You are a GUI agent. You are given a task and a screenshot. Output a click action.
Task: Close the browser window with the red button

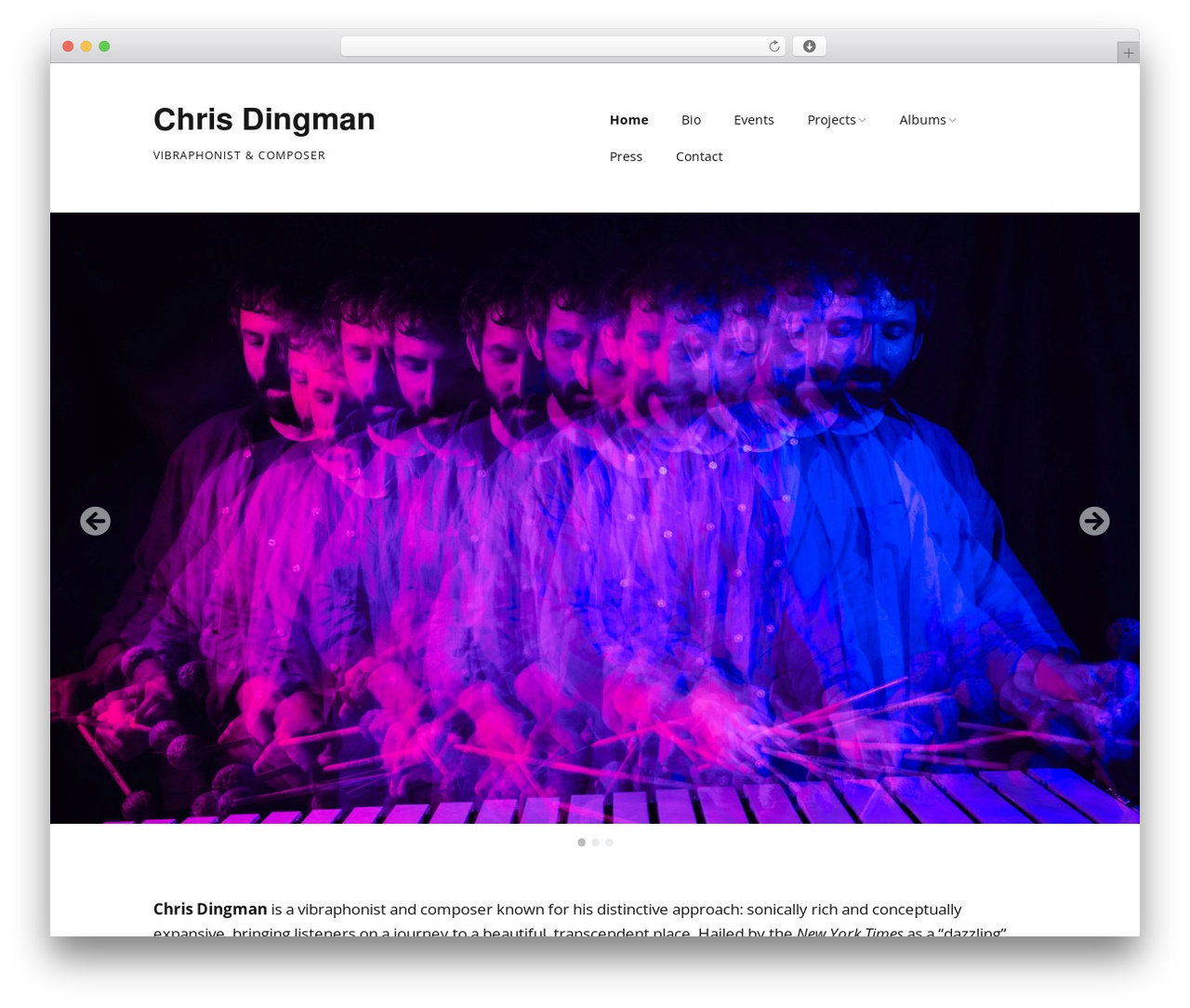pyautogui.click(x=68, y=46)
